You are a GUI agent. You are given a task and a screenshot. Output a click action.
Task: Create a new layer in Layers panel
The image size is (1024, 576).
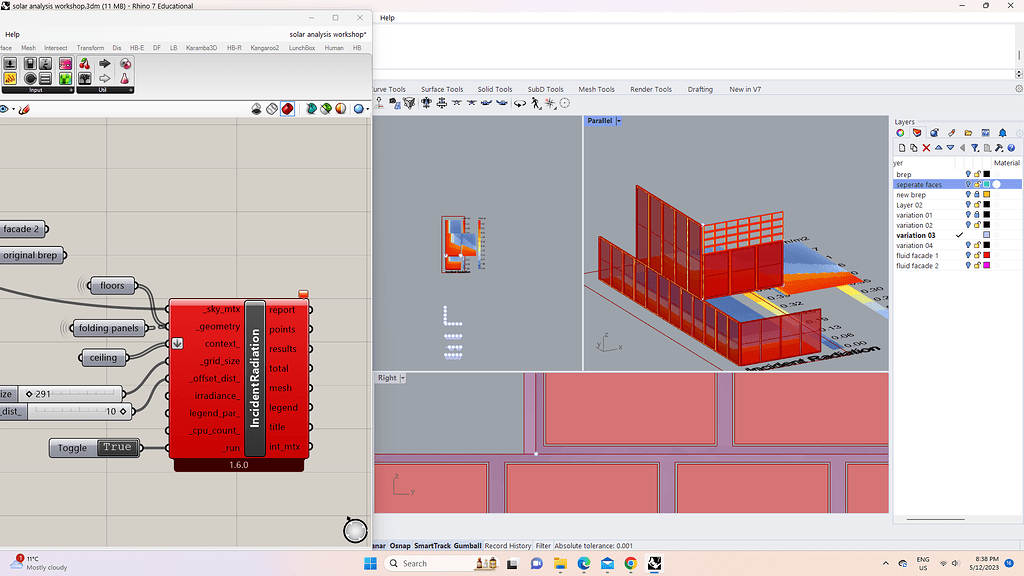point(902,148)
